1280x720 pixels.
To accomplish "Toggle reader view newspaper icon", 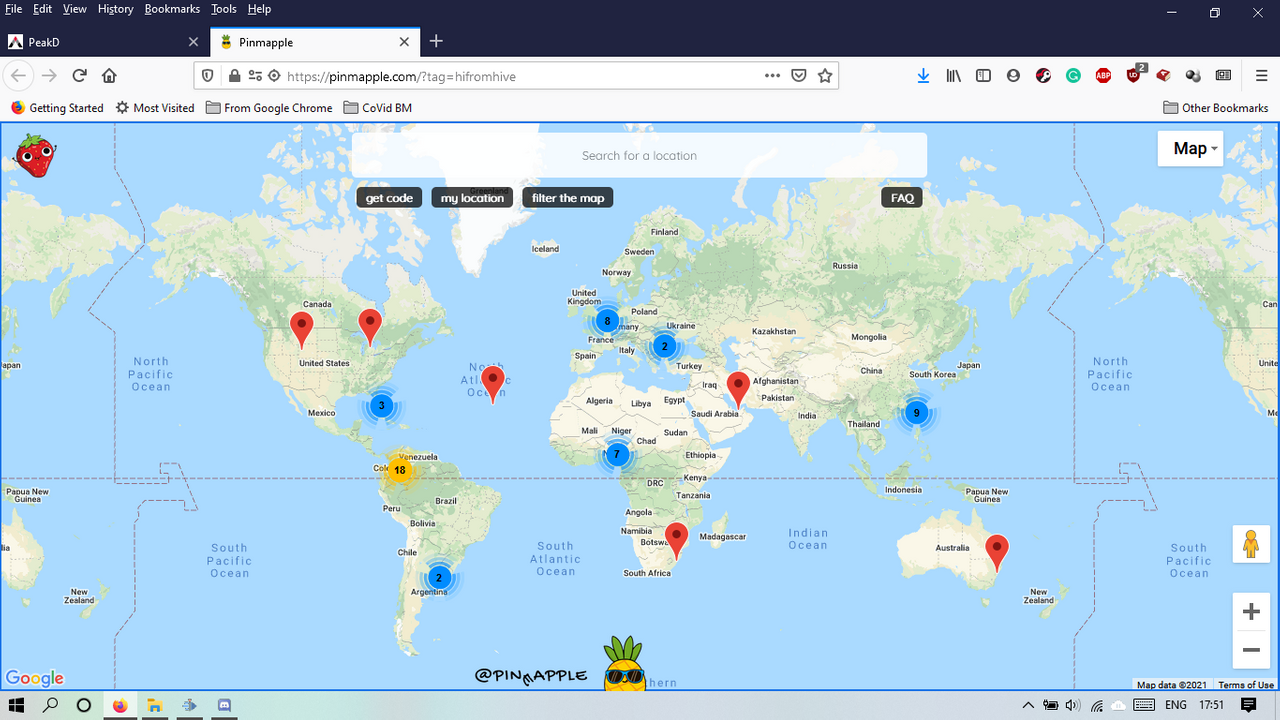I will pos(1223,76).
